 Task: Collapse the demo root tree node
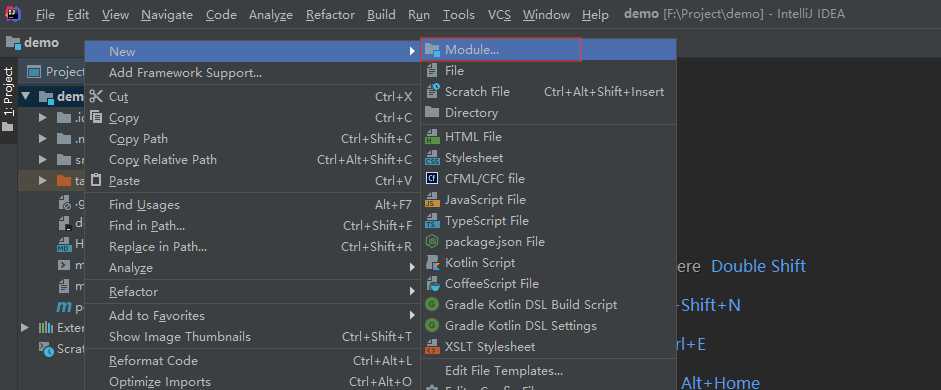[x=25, y=96]
